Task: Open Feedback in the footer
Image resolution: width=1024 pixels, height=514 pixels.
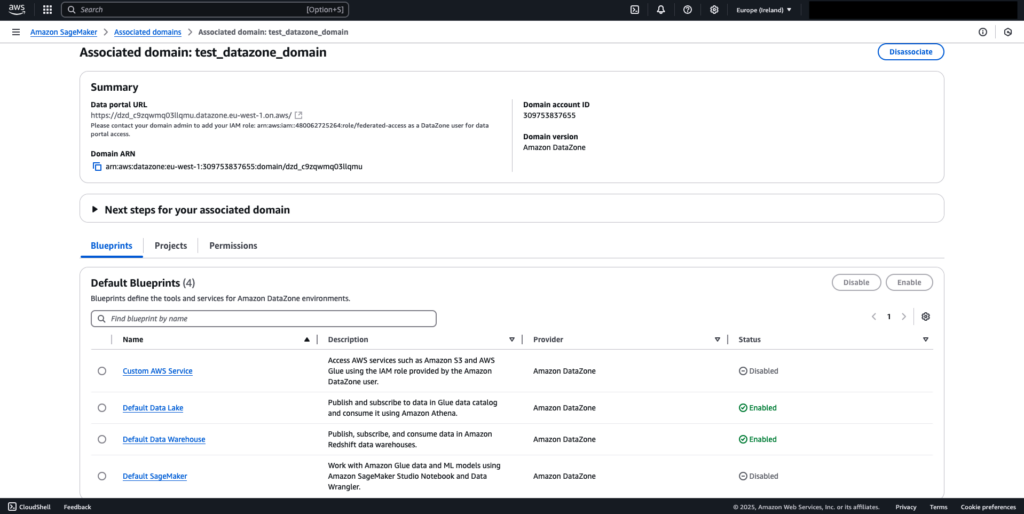Action: click(x=77, y=507)
